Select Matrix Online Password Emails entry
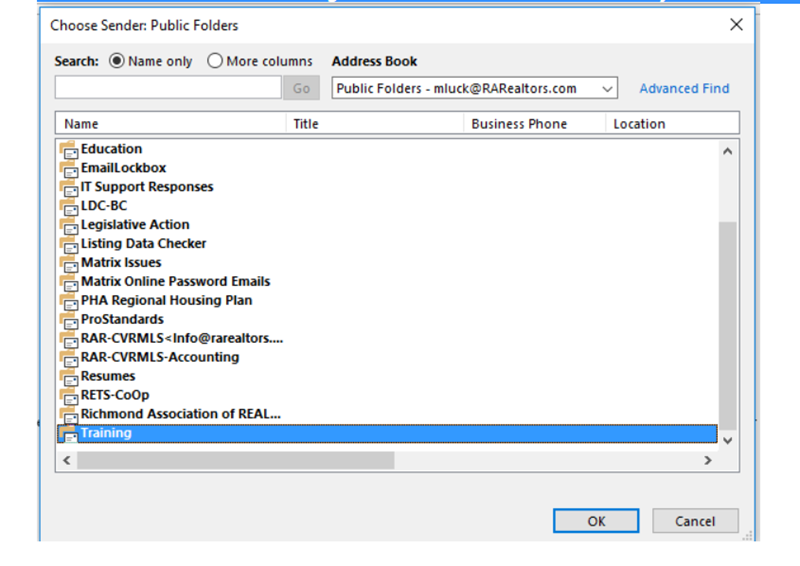800x566 pixels. [176, 281]
